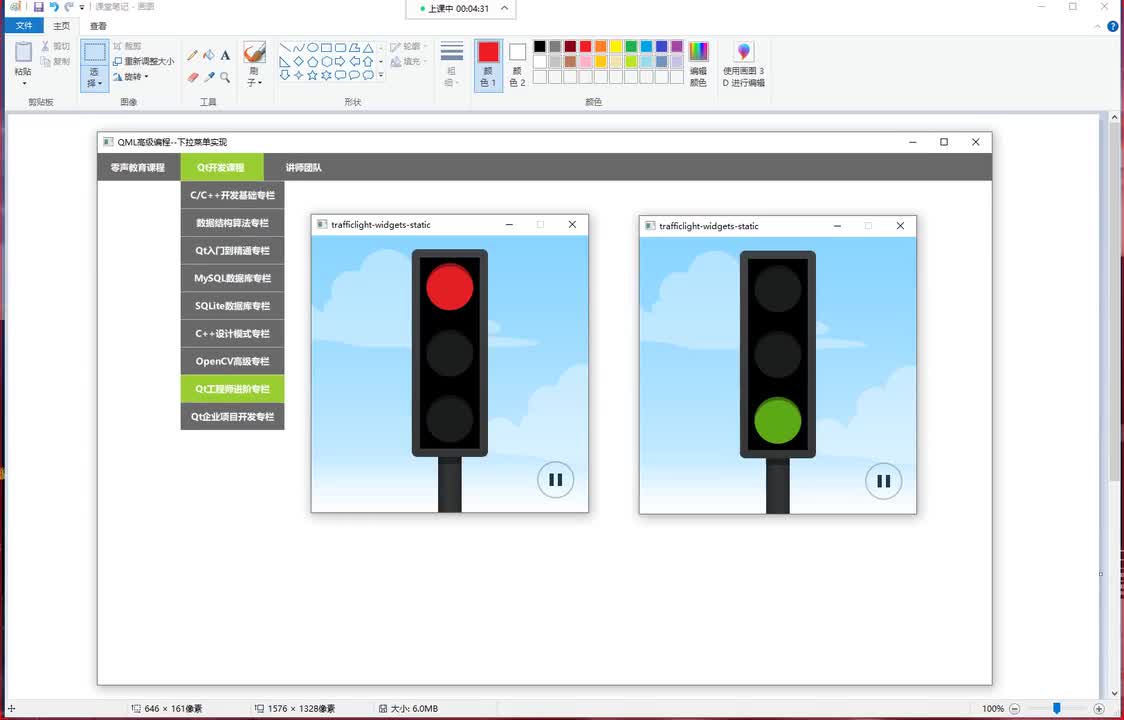The width and height of the screenshot is (1124, 720).
Task: Choose the Right triangle shape
Action: point(285,62)
